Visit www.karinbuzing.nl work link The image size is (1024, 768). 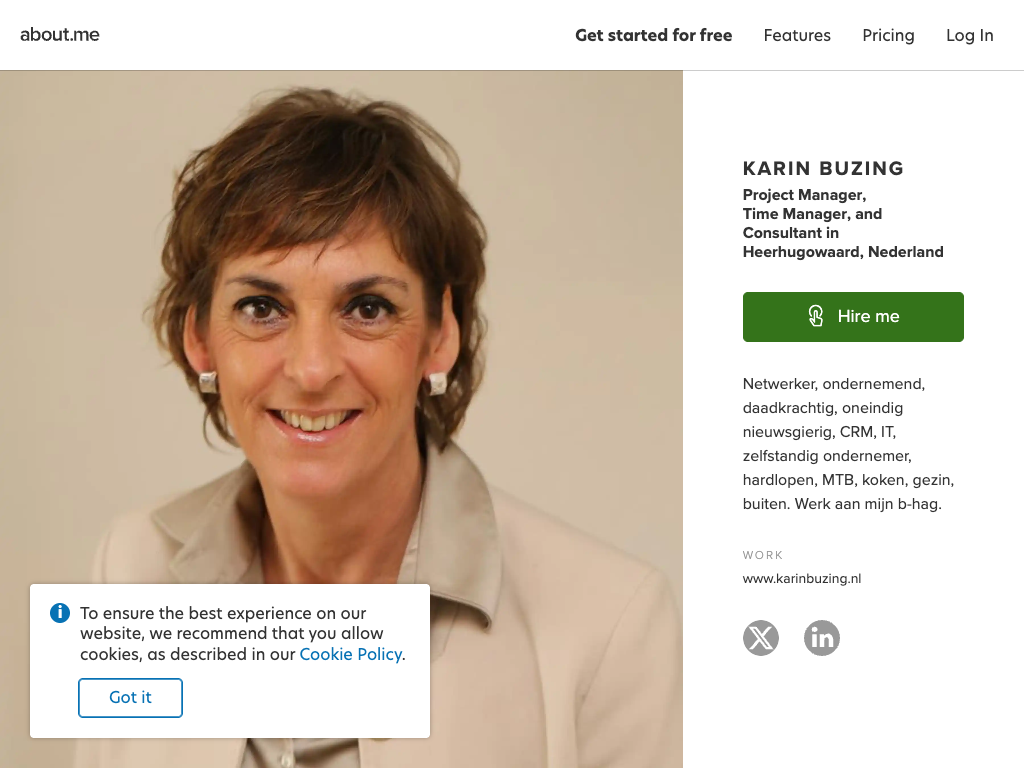[802, 579]
